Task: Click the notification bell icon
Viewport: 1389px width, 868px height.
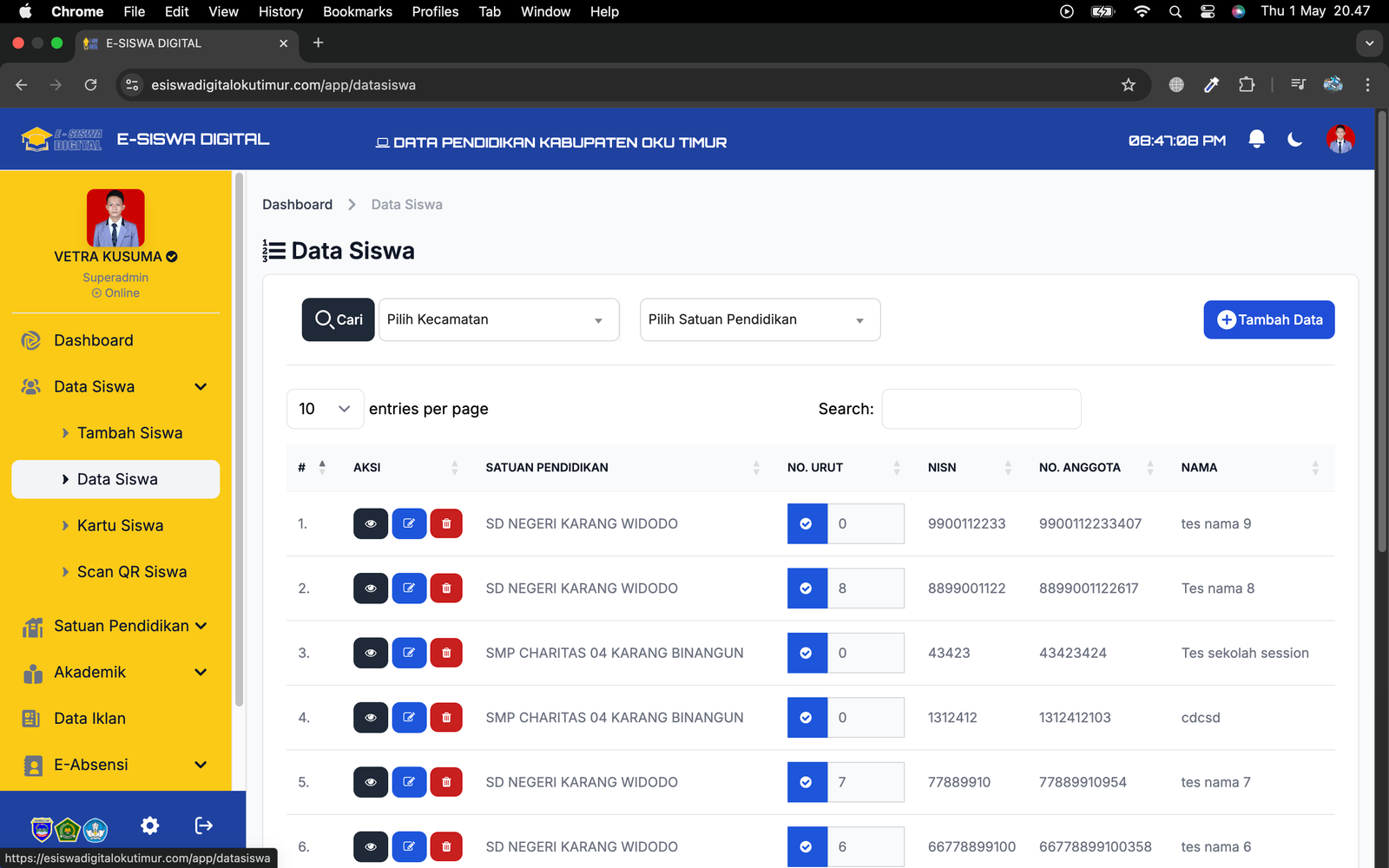Action: click(x=1256, y=139)
